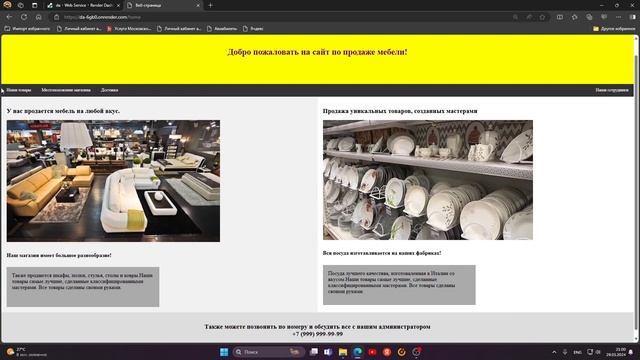
Task: Open the Edge sidebar icon at the toolbar's end
Action: click(x=633, y=17)
